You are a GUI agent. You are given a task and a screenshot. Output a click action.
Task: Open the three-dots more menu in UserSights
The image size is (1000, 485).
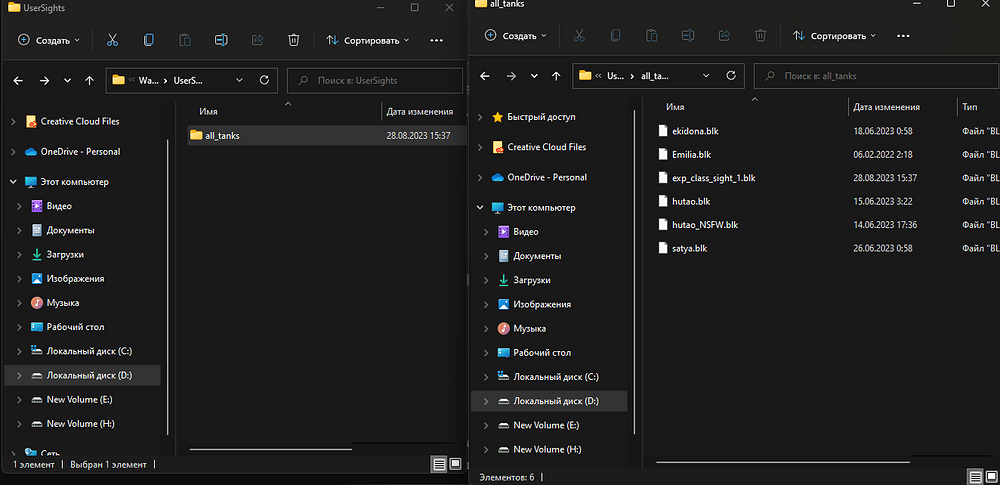[436, 40]
